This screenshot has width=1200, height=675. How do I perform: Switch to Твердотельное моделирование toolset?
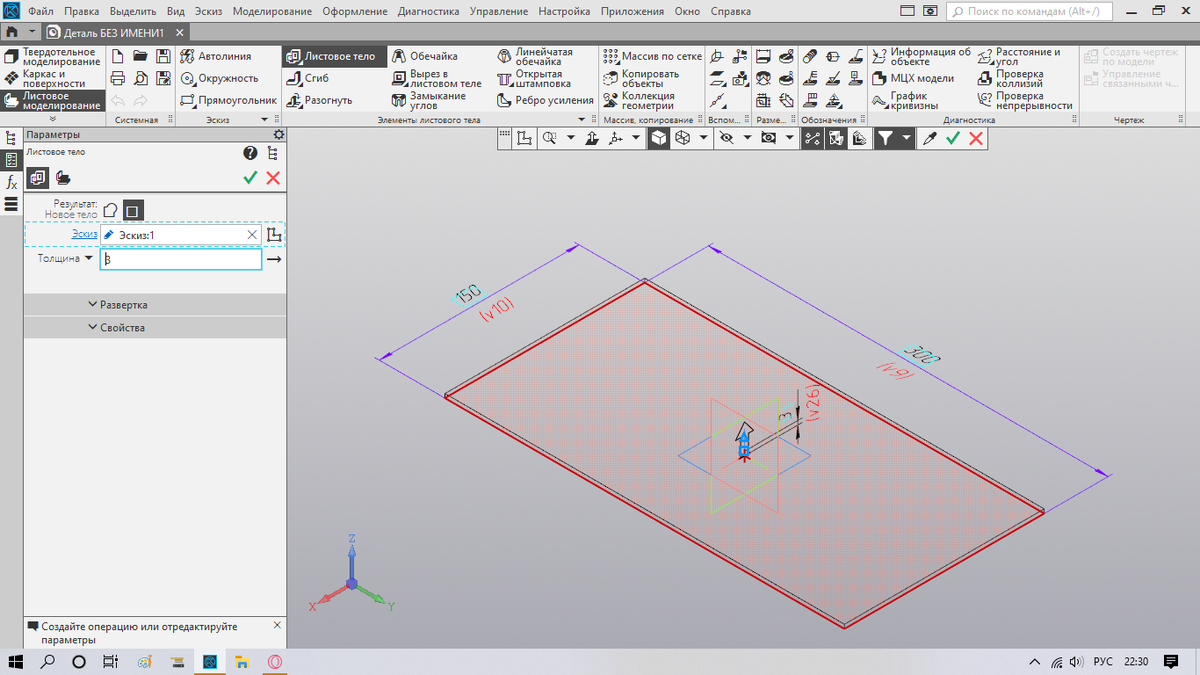point(53,57)
